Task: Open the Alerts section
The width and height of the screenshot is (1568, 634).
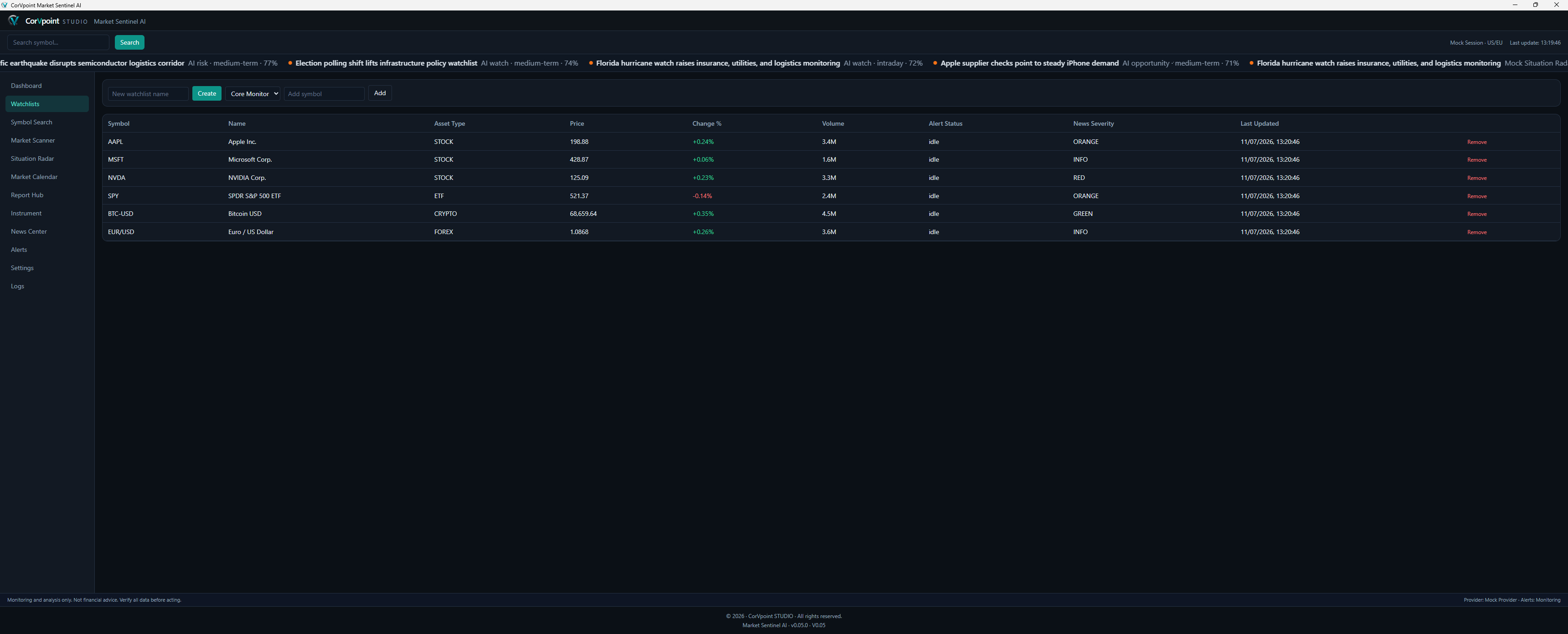Action: tap(47, 250)
